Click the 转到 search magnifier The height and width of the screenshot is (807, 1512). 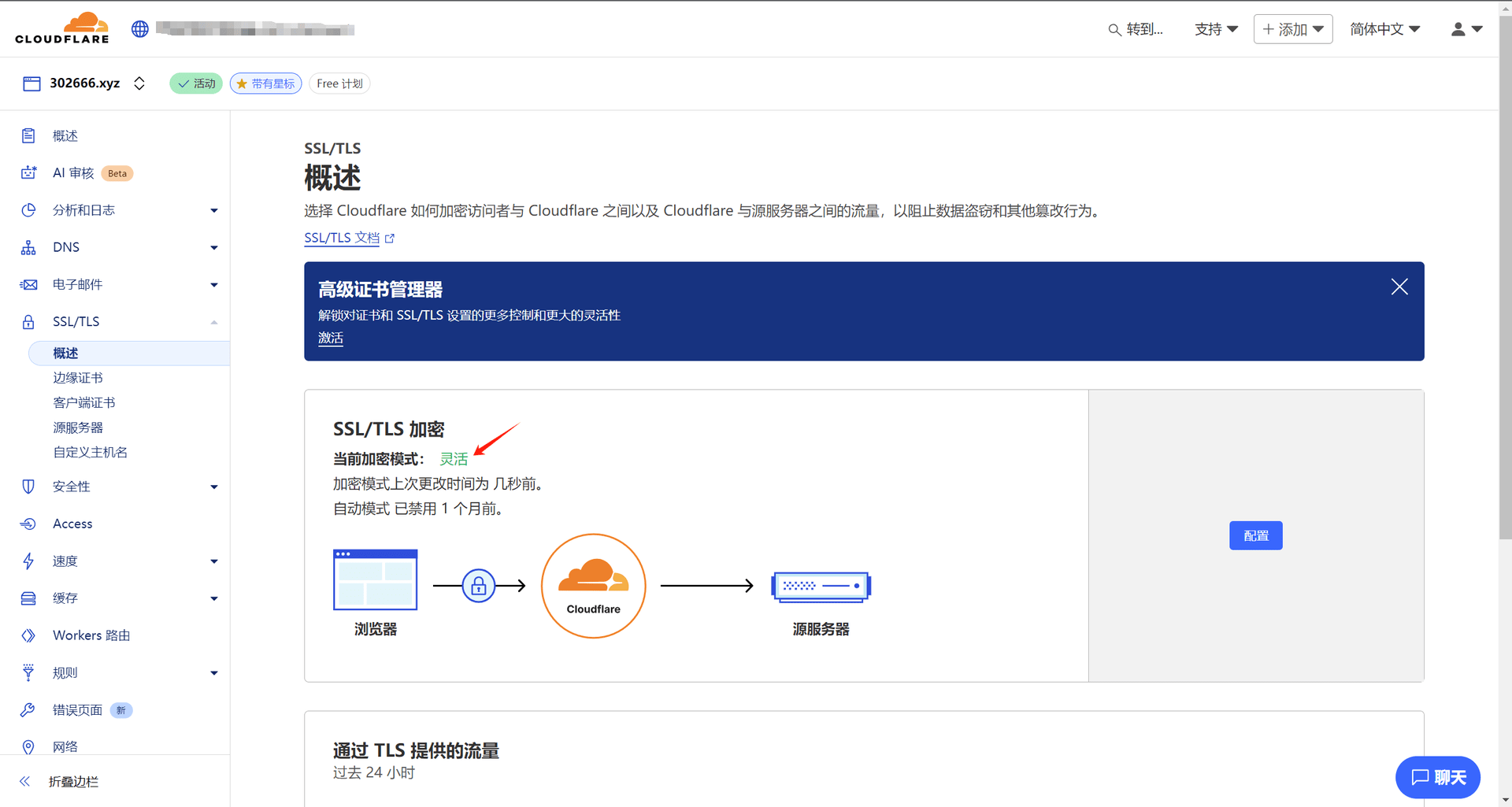(1114, 29)
